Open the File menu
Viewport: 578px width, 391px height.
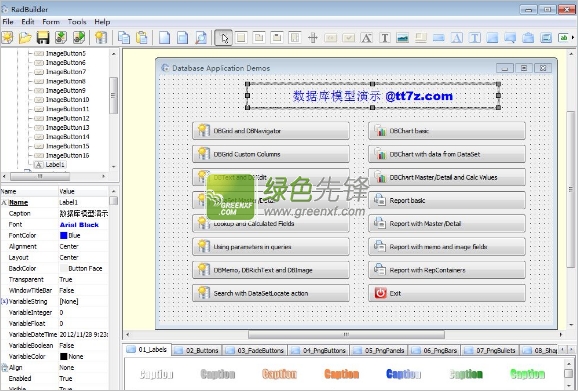click(8, 22)
